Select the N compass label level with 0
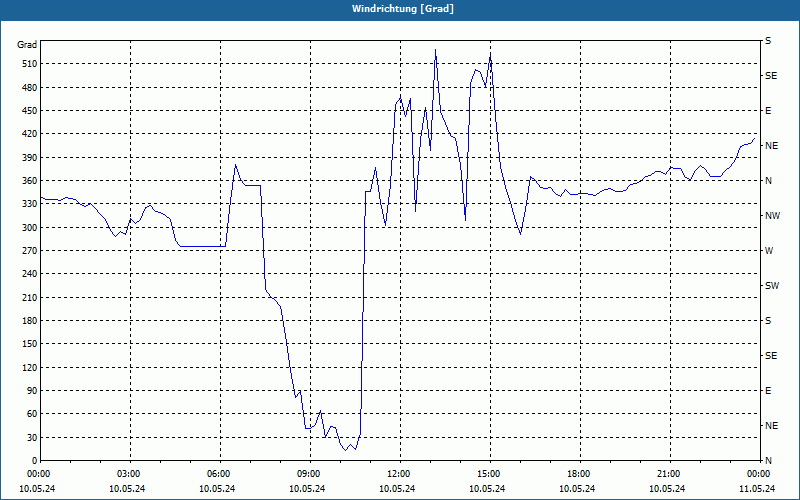Image resolution: width=800 pixels, height=500 pixels. [768, 461]
